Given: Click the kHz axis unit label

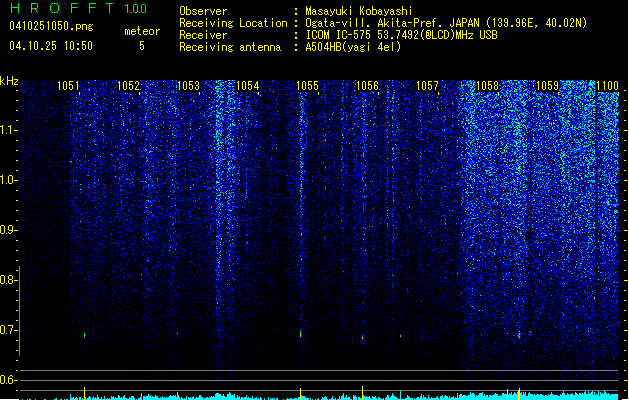Looking at the screenshot, I should (9, 81).
